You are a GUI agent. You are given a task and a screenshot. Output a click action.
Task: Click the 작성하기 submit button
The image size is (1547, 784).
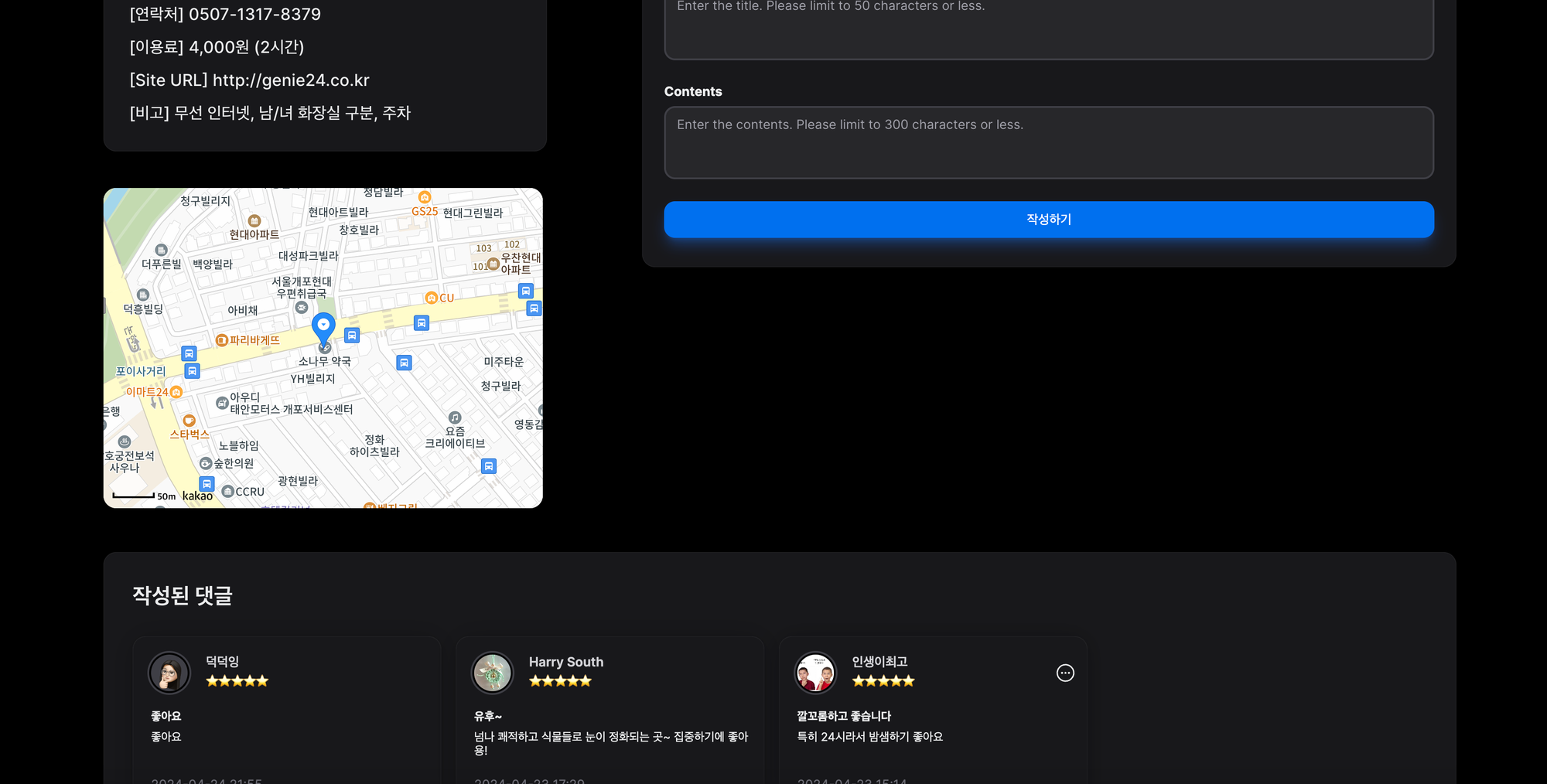1049,220
